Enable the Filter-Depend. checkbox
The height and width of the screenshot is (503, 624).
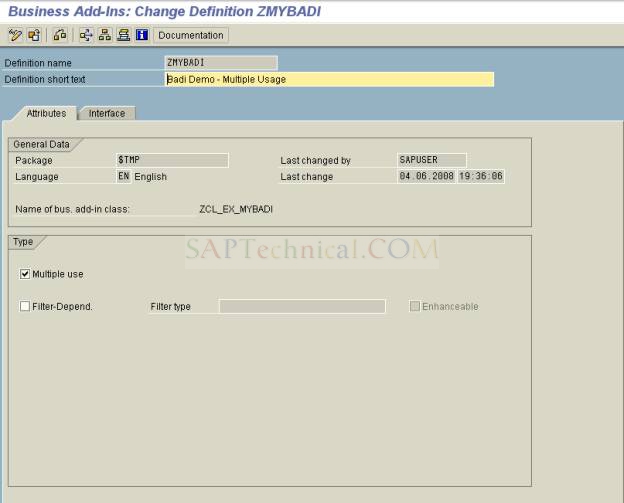(x=25, y=306)
